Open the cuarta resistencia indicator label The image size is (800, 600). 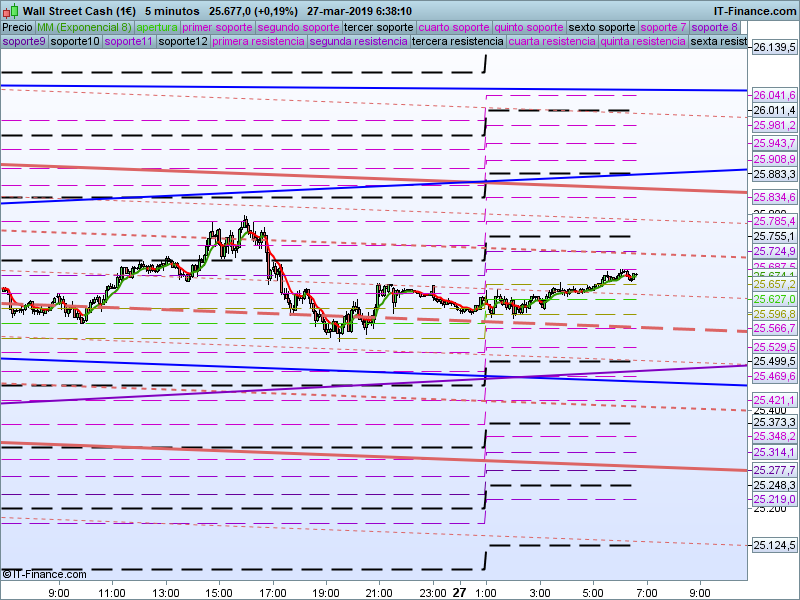click(552, 41)
